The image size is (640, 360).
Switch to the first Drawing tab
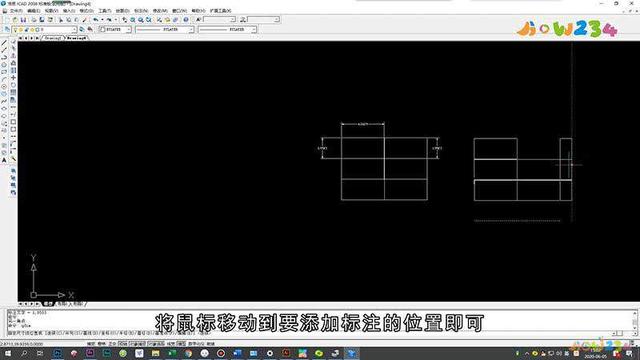pyautogui.click(x=53, y=38)
